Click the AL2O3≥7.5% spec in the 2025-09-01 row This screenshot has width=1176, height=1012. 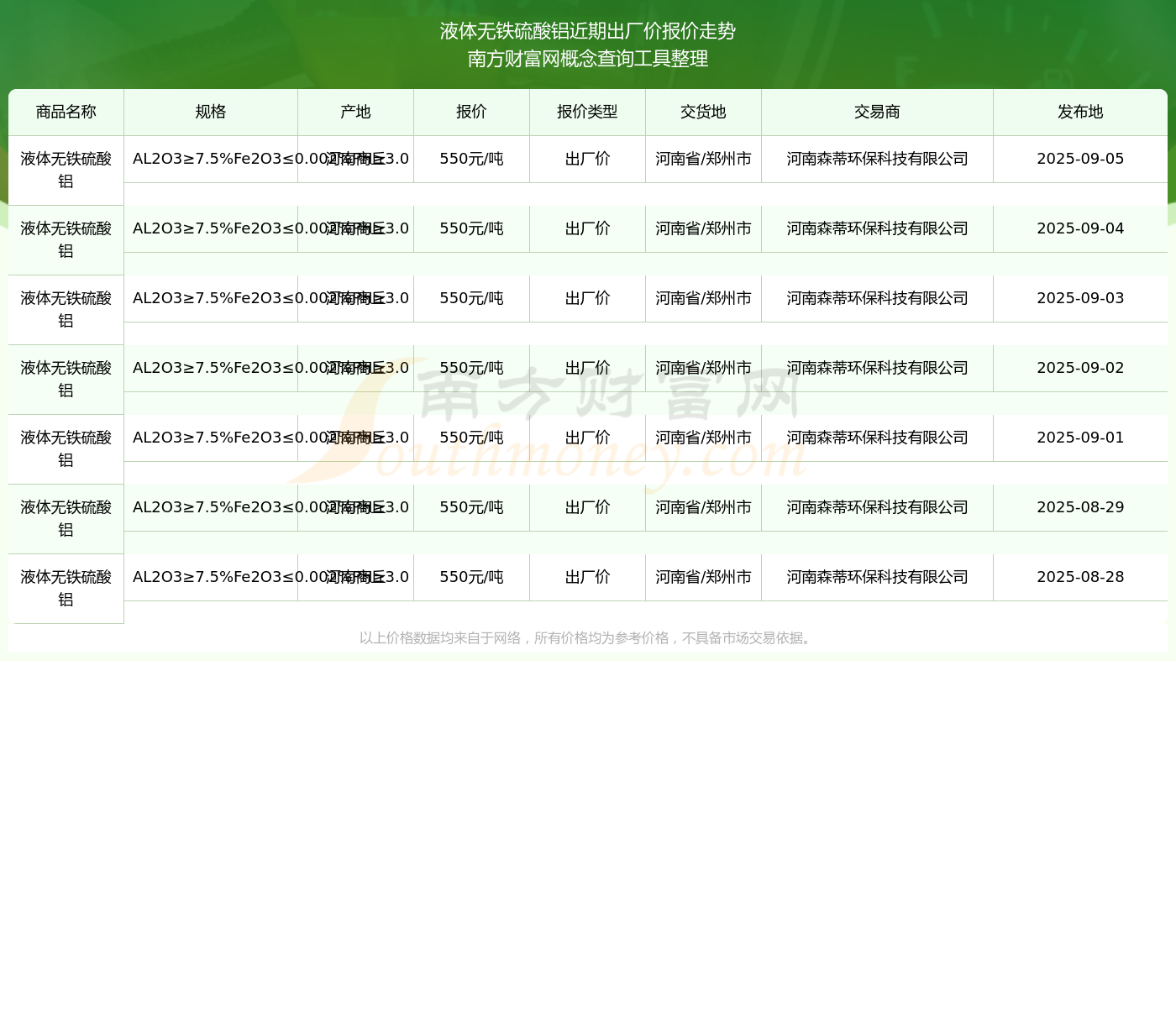click(x=211, y=438)
